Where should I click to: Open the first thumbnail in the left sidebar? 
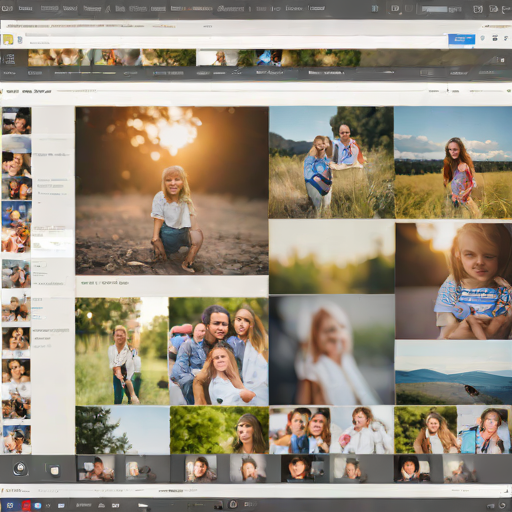click(17, 121)
